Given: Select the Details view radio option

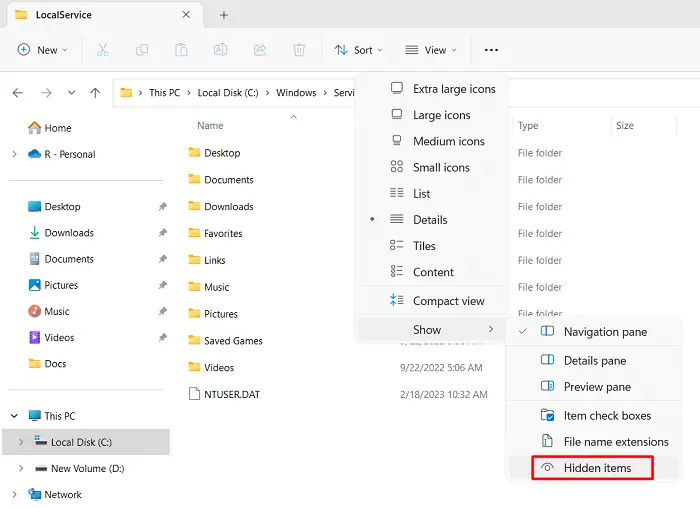Looking at the screenshot, I should [x=432, y=220].
